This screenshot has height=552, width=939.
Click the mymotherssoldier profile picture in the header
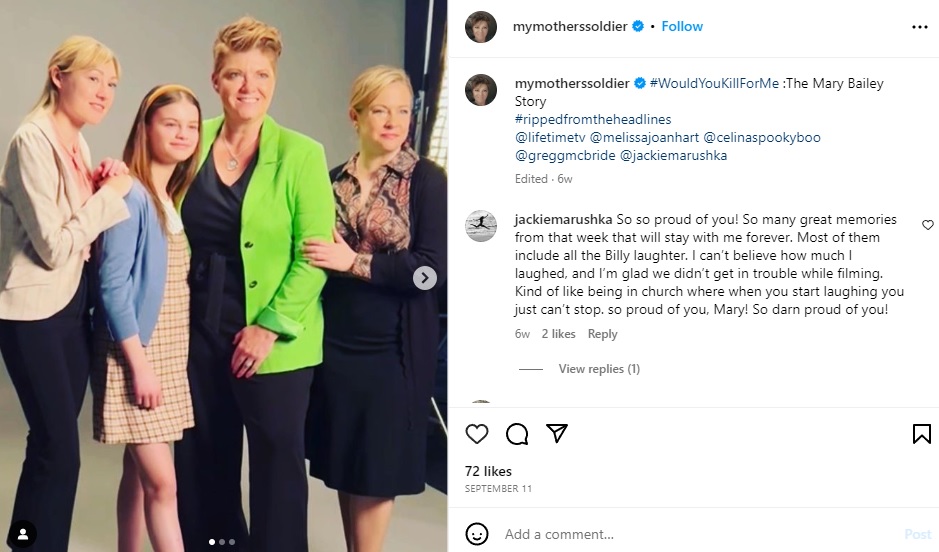(x=481, y=27)
